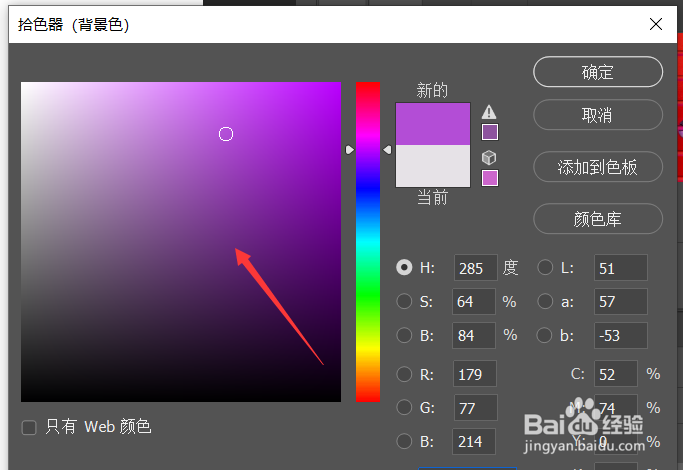Viewport: 683px width, 470px height.
Task: Select the RGB blue B radio button
Action: 404,441
